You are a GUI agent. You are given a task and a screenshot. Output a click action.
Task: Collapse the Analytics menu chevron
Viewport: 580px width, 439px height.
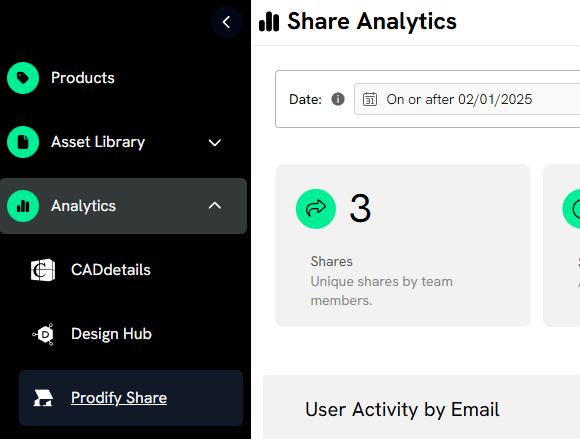coord(215,206)
